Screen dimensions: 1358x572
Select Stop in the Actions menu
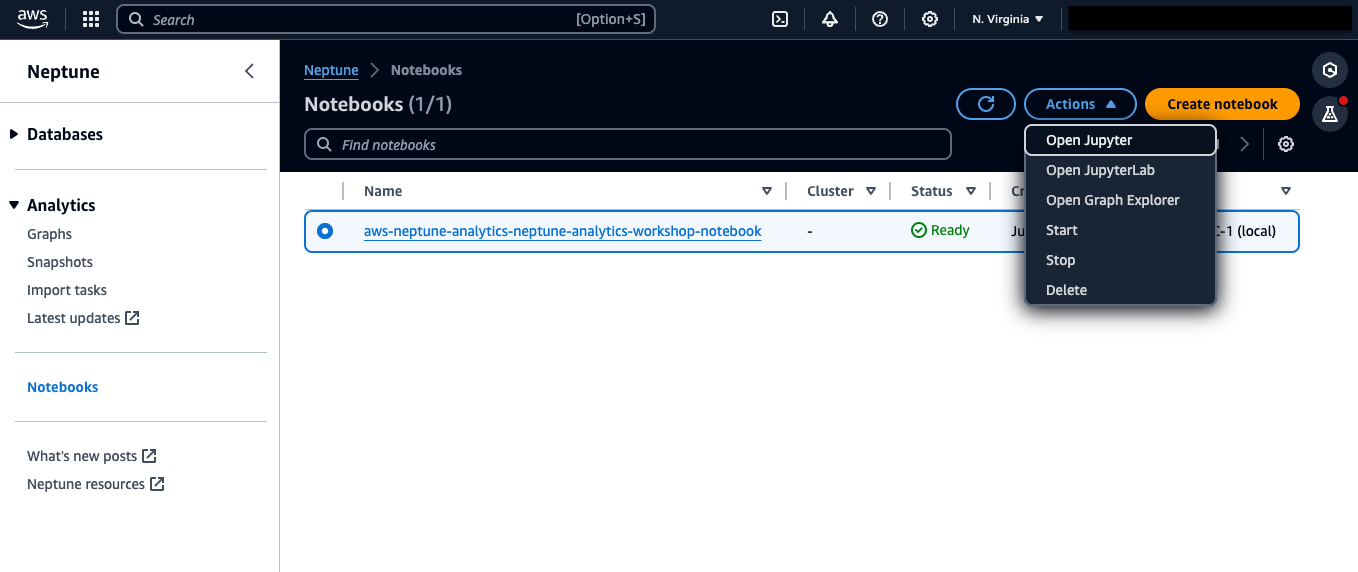(x=1060, y=260)
